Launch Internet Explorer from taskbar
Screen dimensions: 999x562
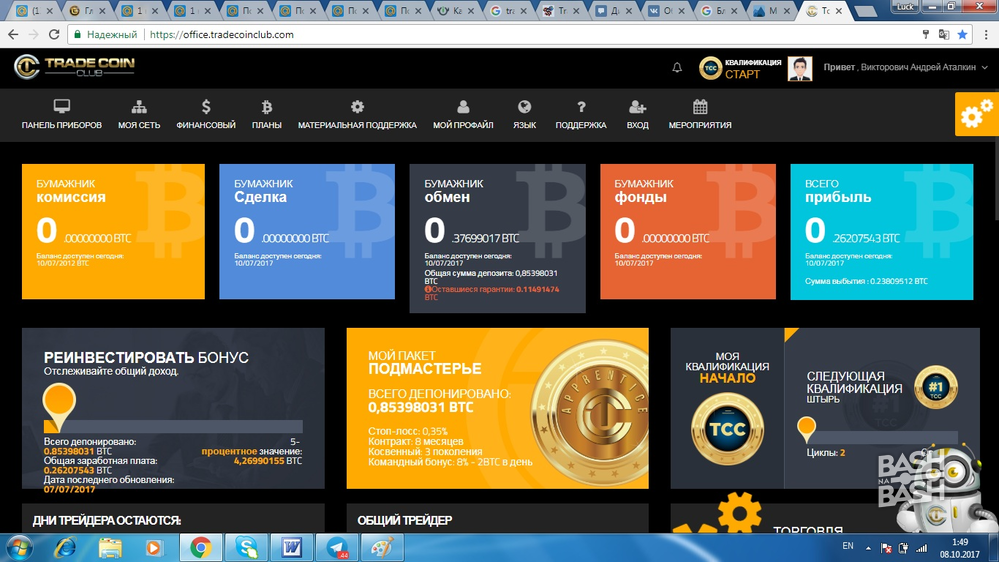pyautogui.click(x=64, y=547)
